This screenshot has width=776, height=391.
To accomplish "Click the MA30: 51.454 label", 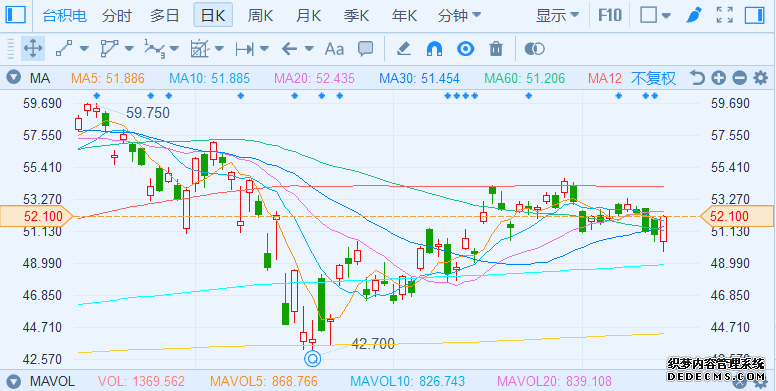I will [x=419, y=78].
